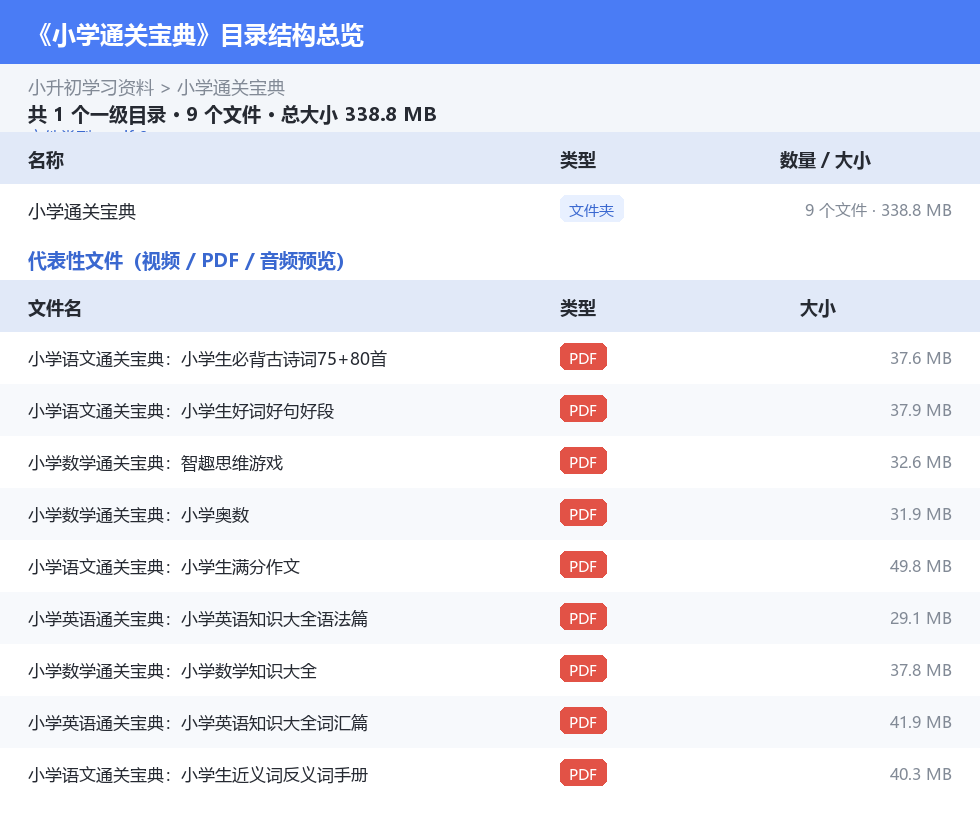Click PDF badge for 语法篇 row
Image resolution: width=980 pixels, height=832 pixels.
(x=583, y=617)
